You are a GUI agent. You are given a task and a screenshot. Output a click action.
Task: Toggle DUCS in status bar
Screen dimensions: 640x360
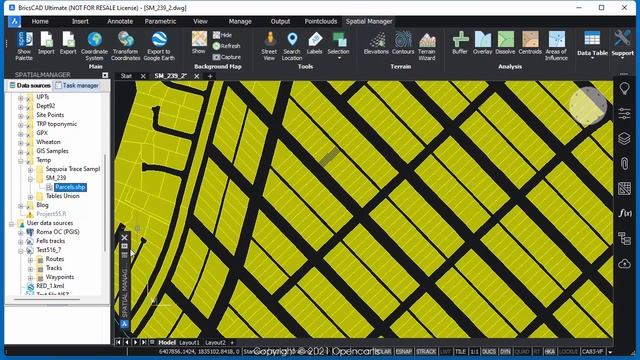pos(489,351)
